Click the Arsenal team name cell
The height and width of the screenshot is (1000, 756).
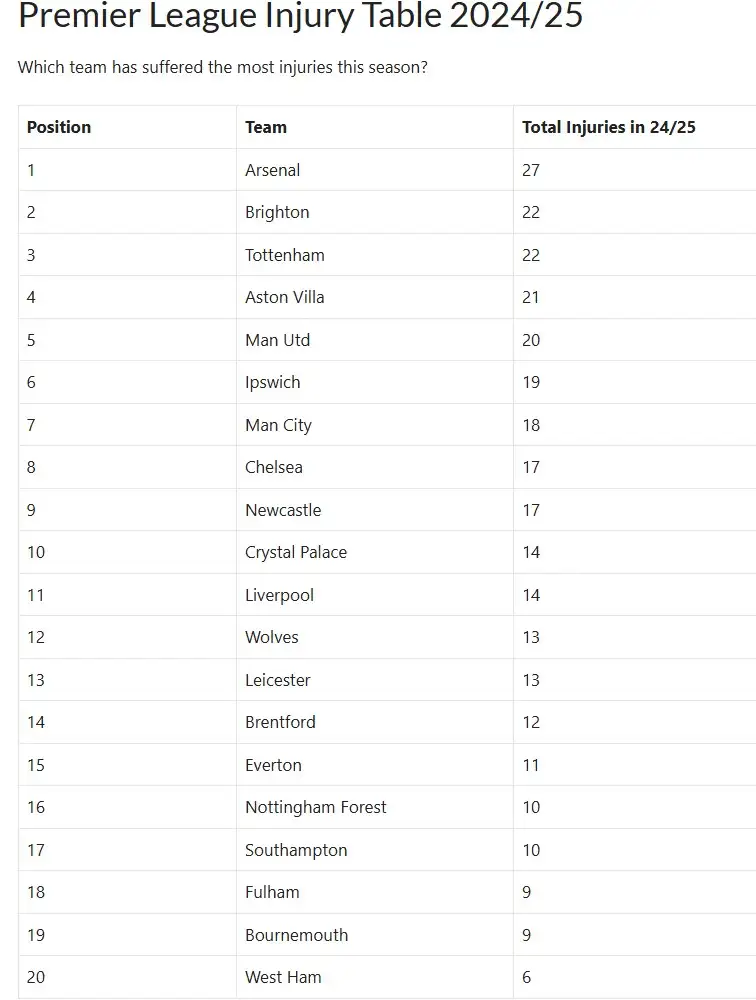273,170
